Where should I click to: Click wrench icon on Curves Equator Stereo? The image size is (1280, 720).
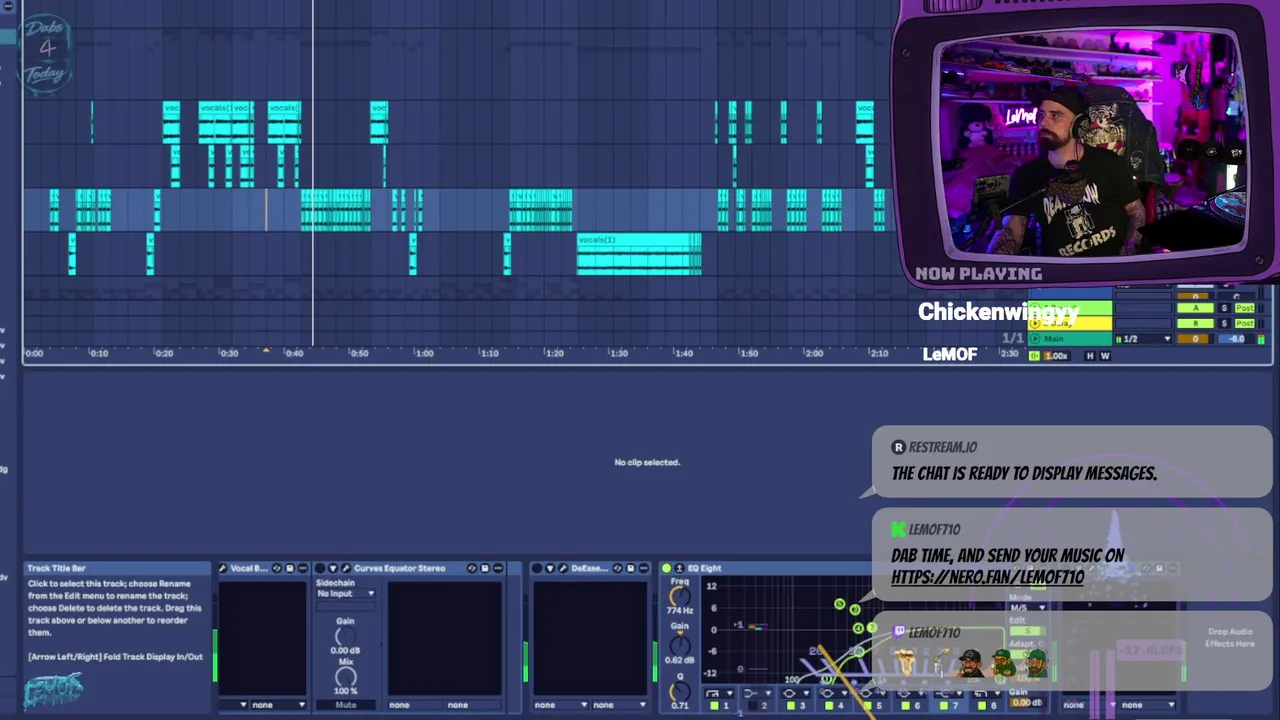(x=346, y=568)
